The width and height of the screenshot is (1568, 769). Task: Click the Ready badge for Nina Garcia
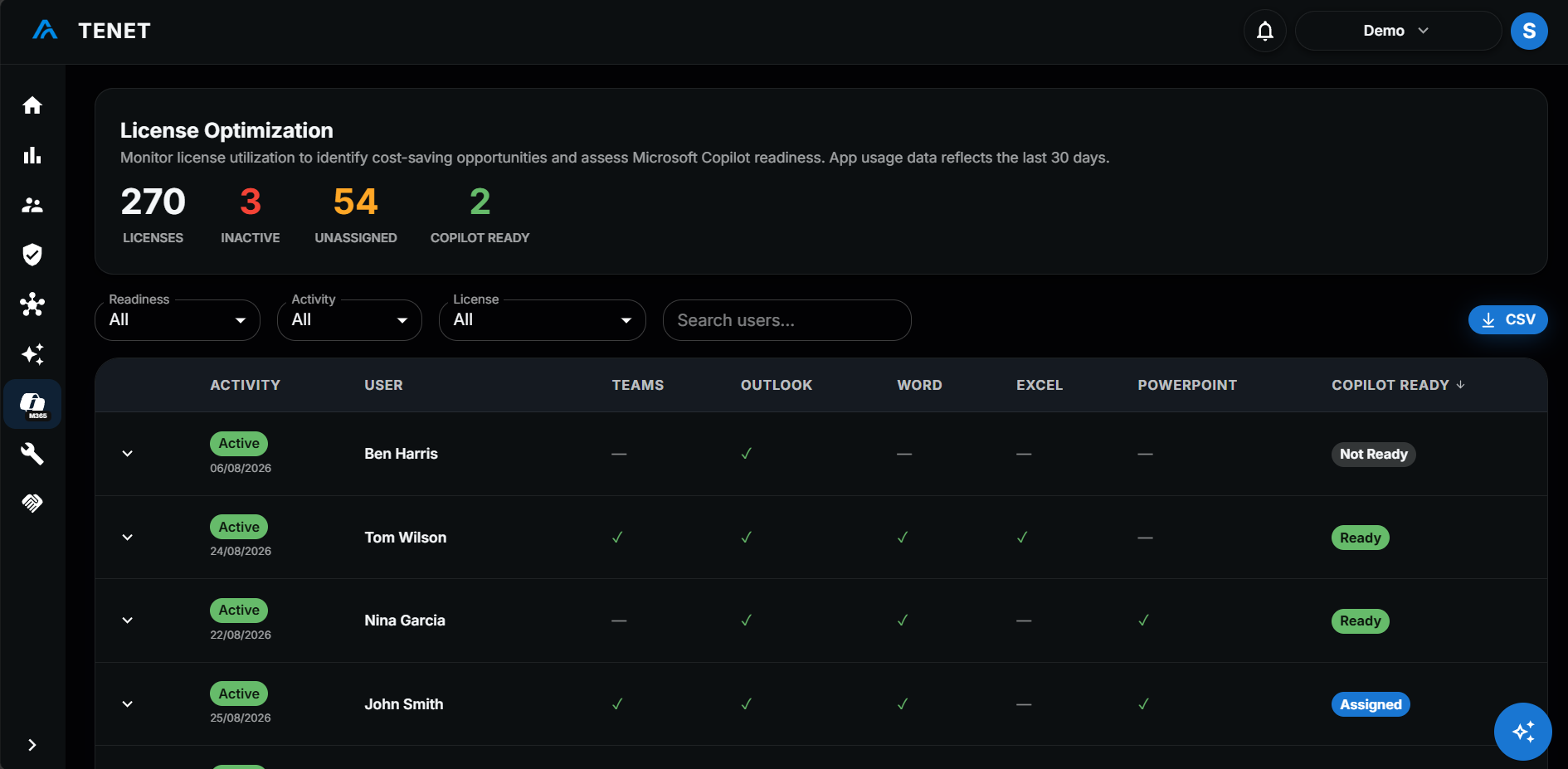click(1360, 621)
